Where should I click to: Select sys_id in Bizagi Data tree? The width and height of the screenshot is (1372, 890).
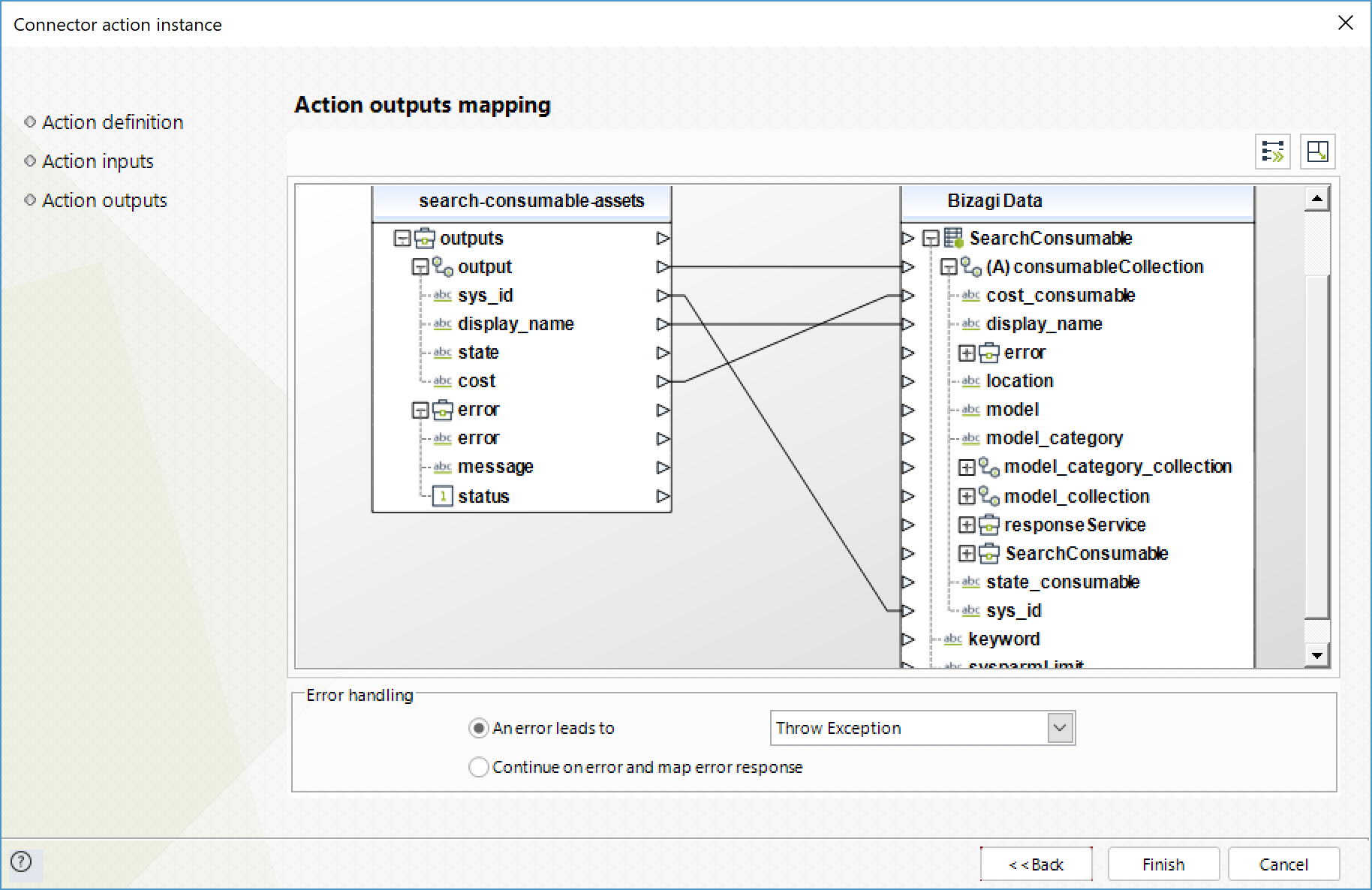tap(1014, 611)
